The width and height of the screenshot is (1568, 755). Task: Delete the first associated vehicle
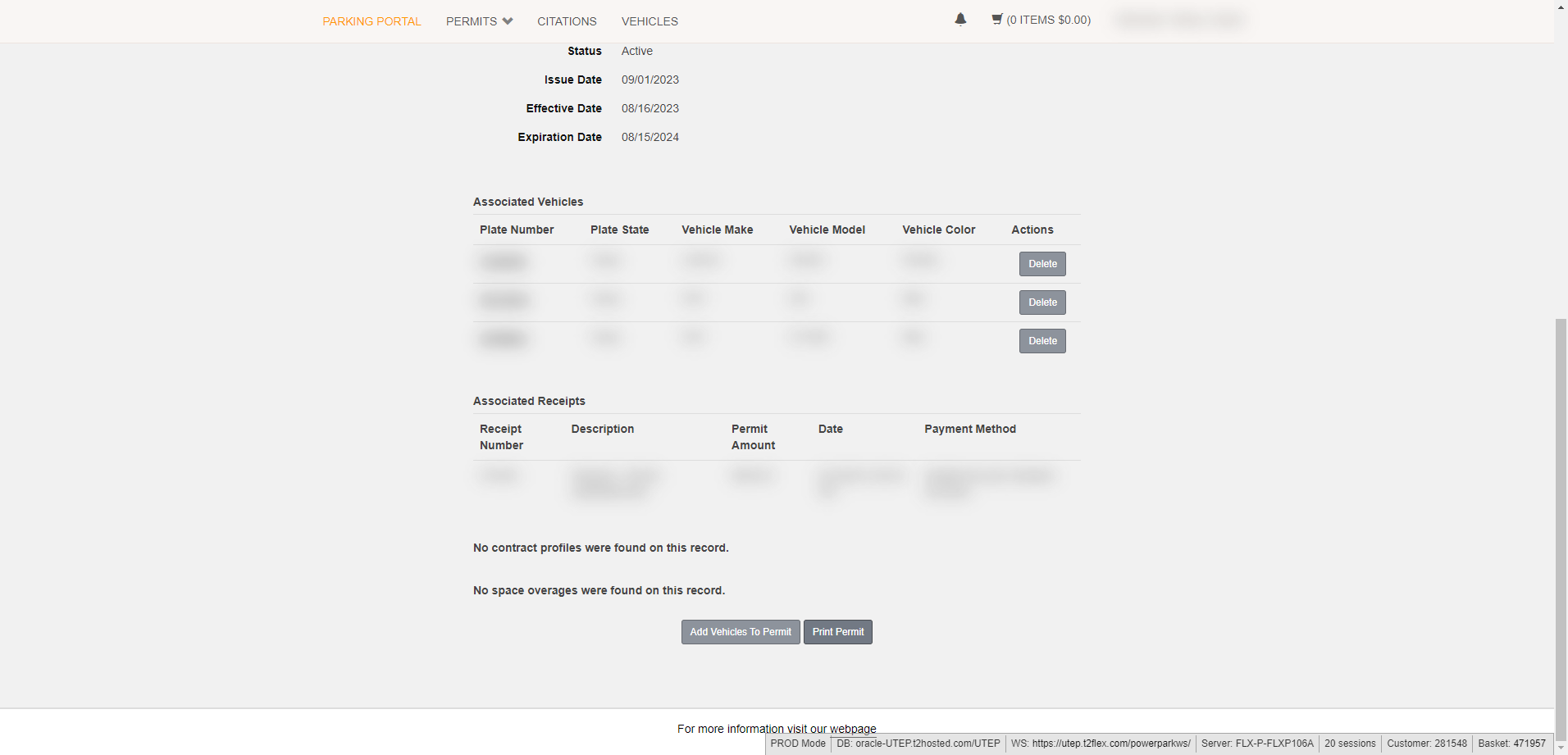(1042, 264)
